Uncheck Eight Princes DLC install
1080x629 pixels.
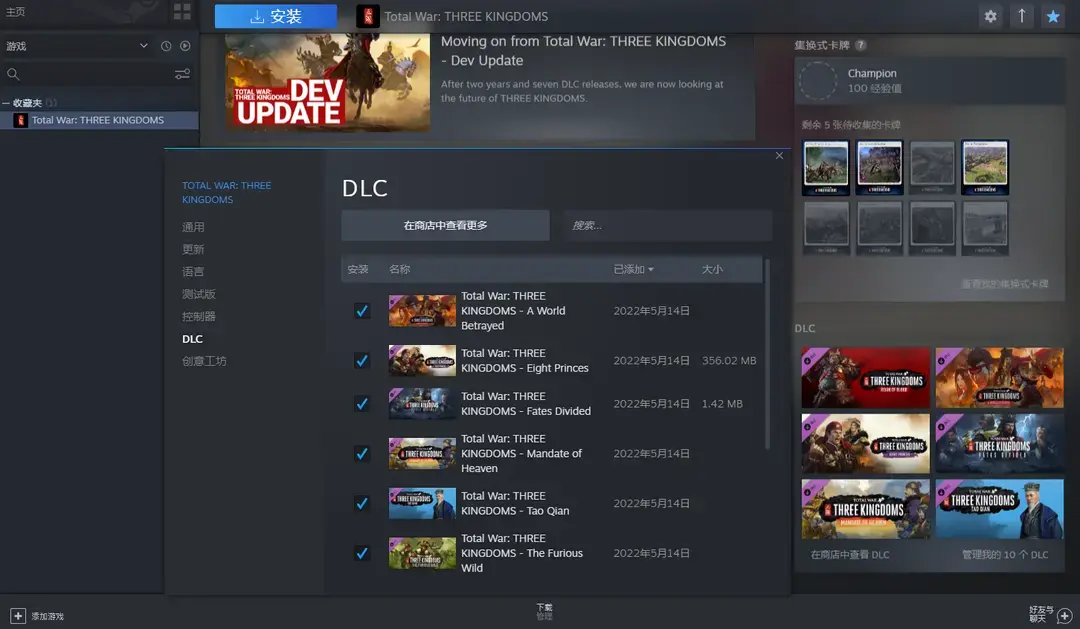pyautogui.click(x=362, y=361)
